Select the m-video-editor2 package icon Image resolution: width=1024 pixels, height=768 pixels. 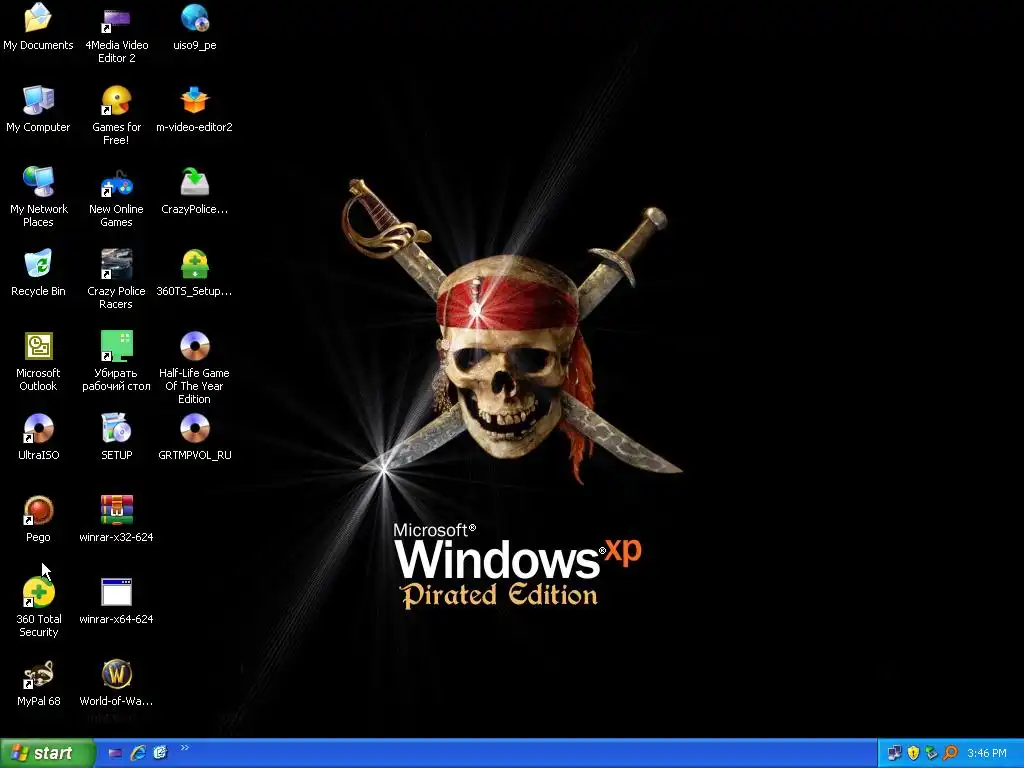pos(195,101)
